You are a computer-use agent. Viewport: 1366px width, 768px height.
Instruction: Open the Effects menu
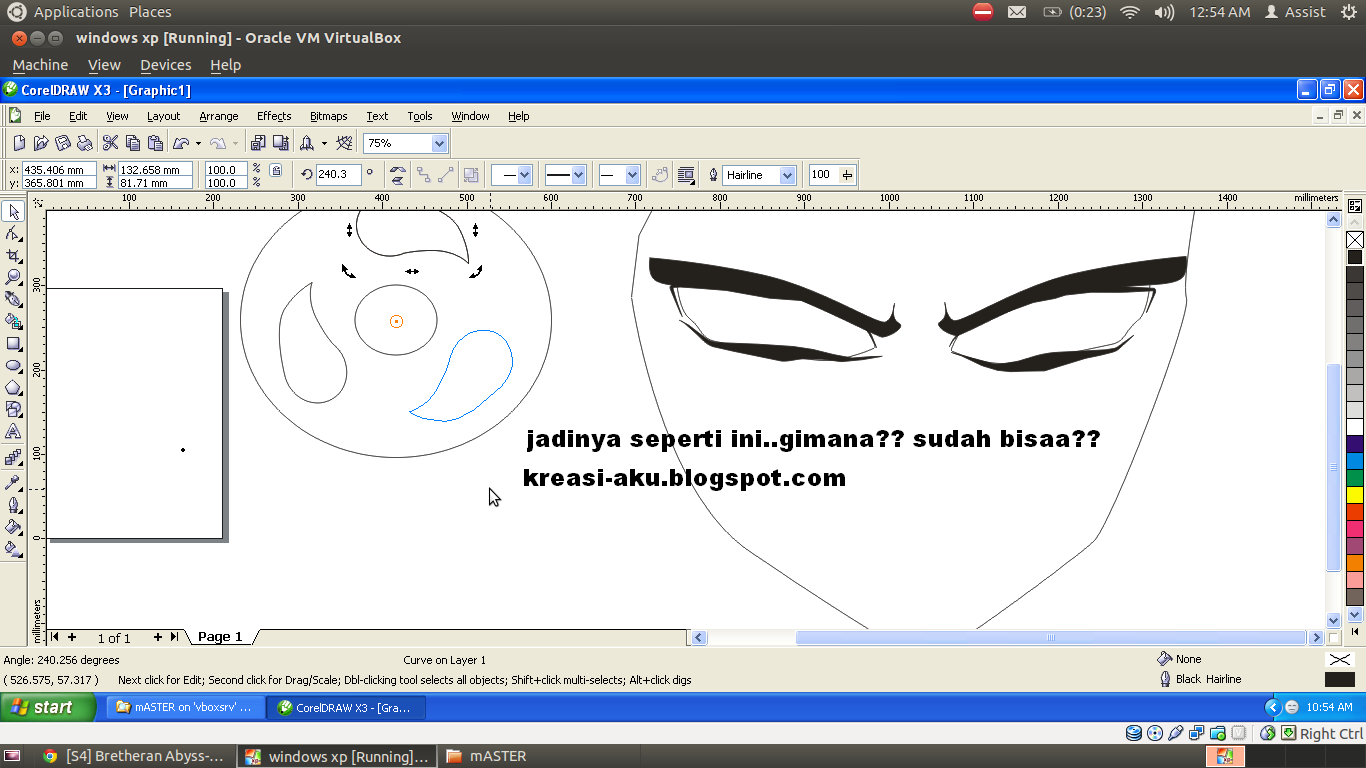(x=274, y=116)
